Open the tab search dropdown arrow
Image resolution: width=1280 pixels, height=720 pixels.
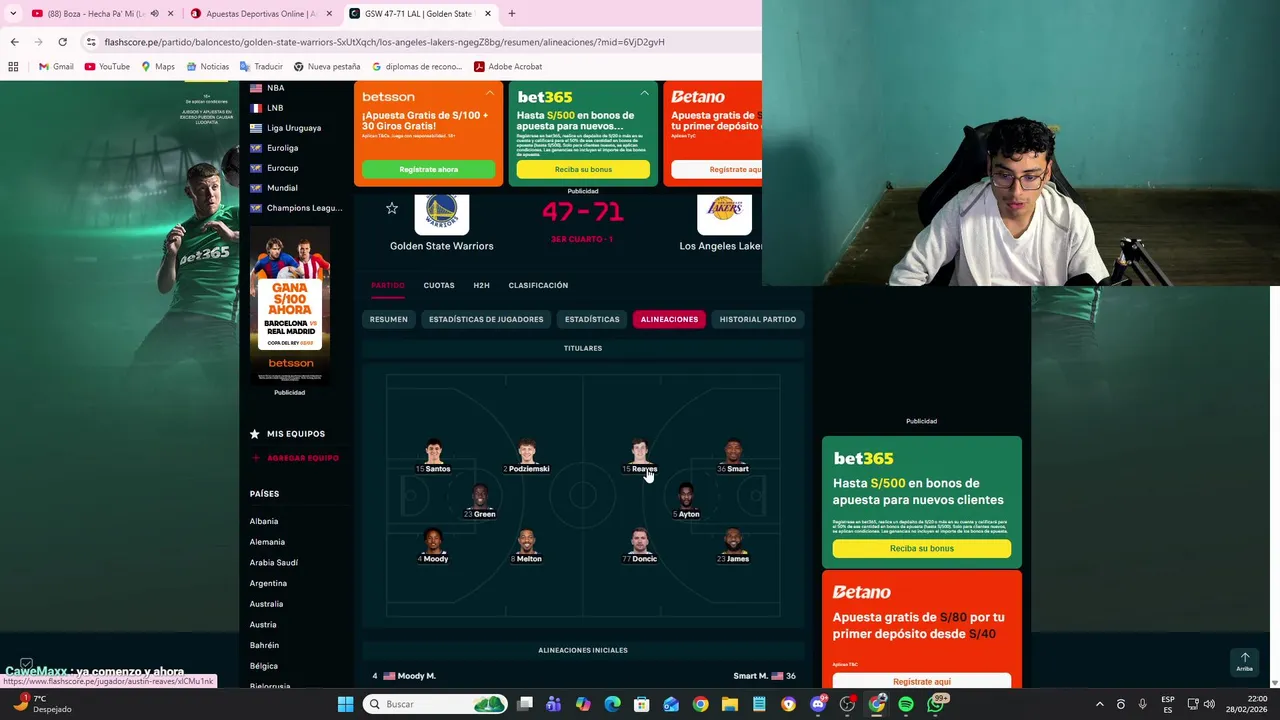click(13, 14)
